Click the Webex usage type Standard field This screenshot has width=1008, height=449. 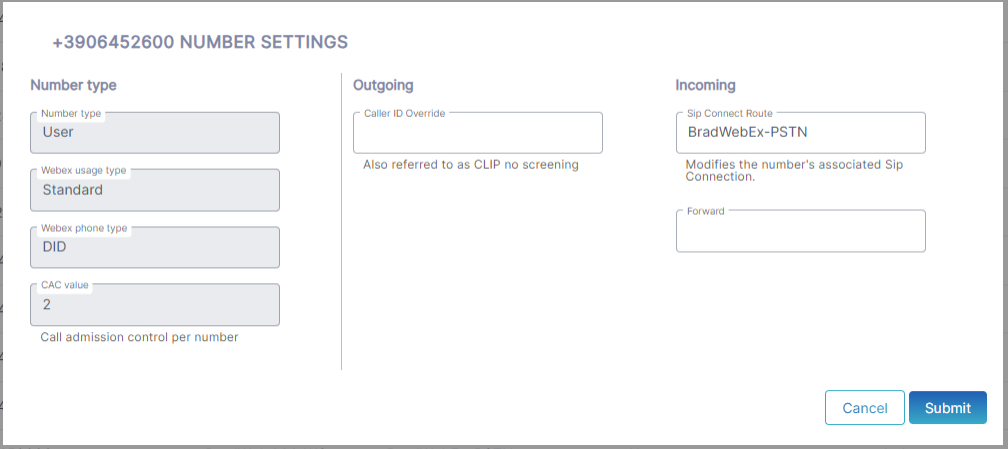pos(155,190)
